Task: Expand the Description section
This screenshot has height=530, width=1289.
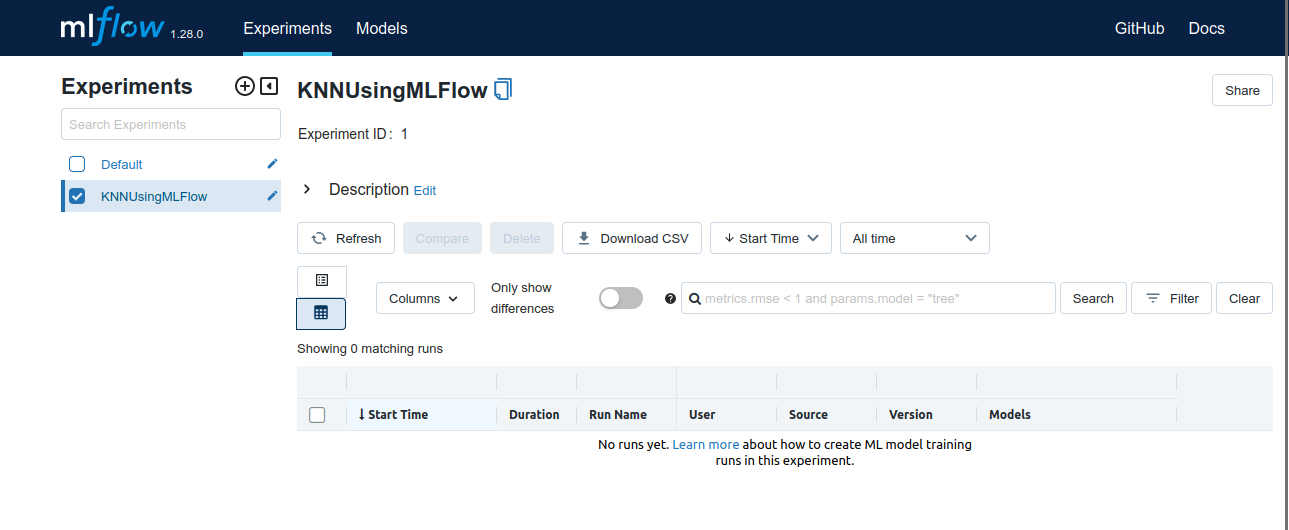Action: pyautogui.click(x=307, y=189)
